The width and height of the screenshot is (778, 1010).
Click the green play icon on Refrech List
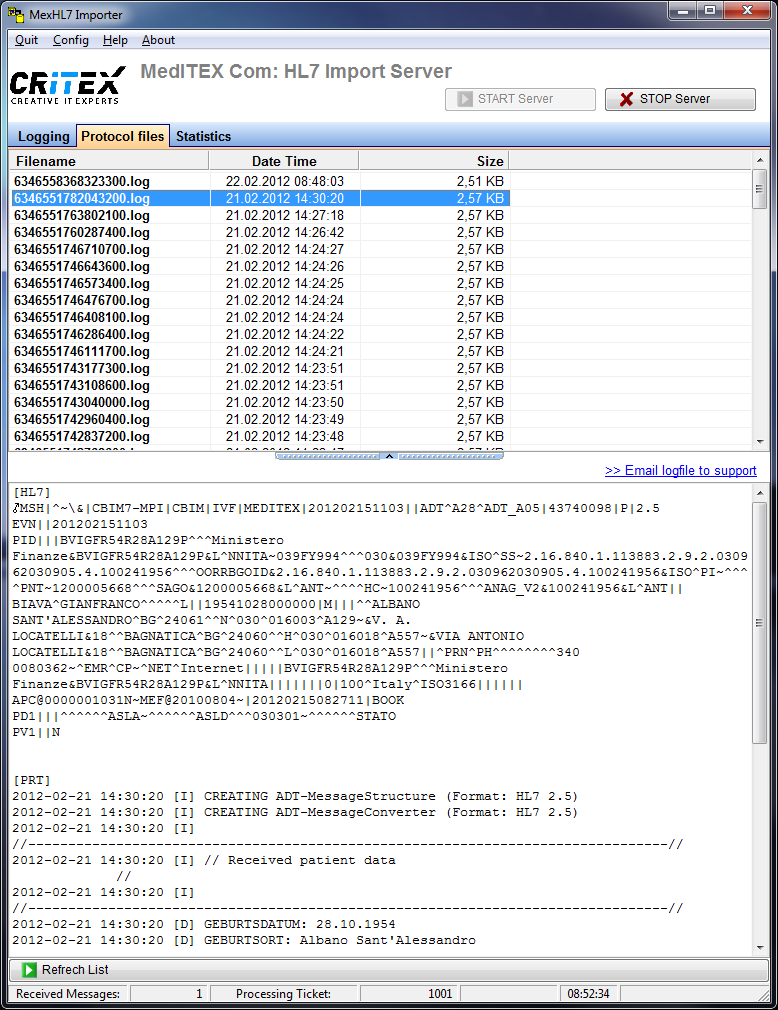pyautogui.click(x=29, y=969)
